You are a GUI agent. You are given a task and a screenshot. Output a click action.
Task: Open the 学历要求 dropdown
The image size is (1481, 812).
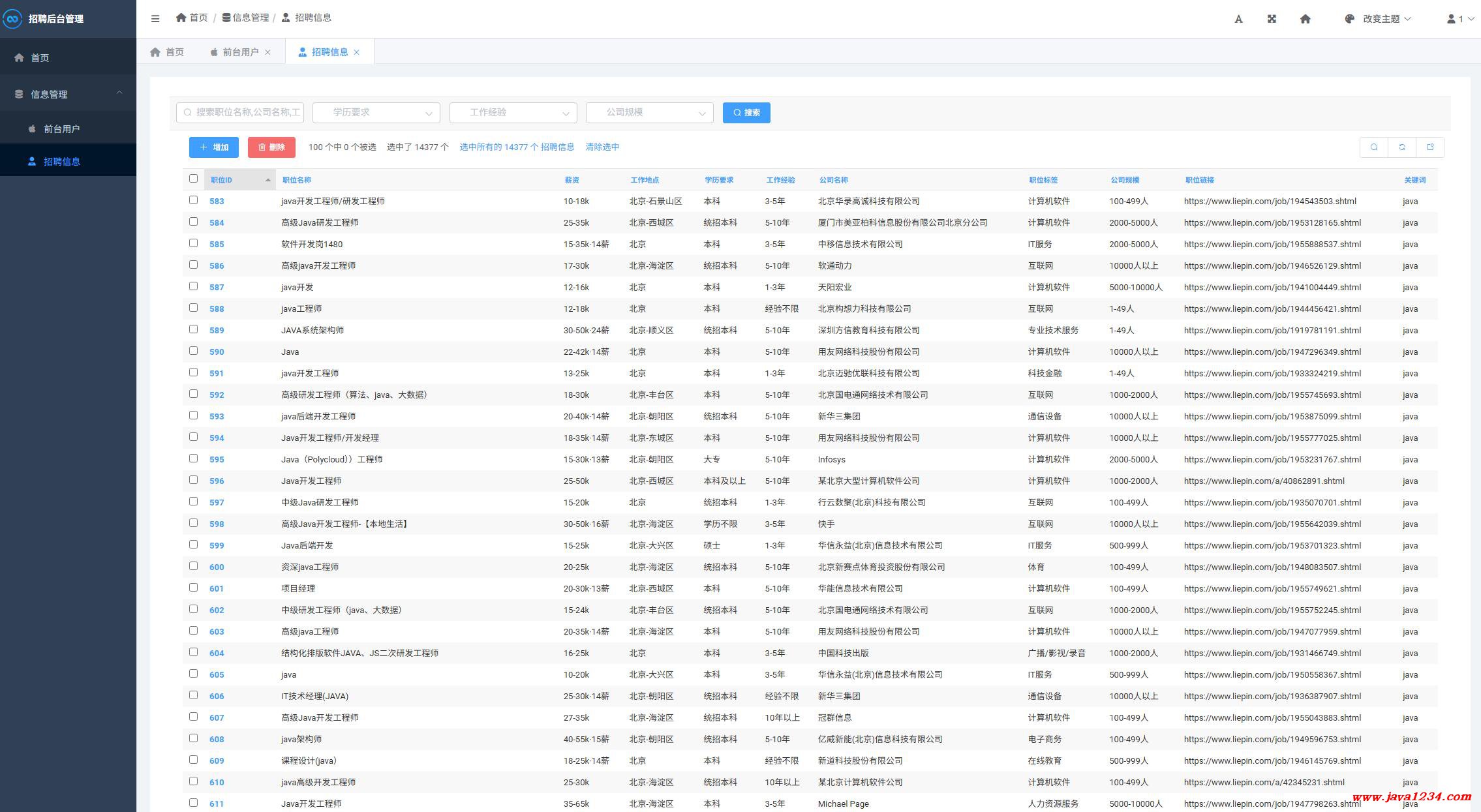pyautogui.click(x=376, y=112)
